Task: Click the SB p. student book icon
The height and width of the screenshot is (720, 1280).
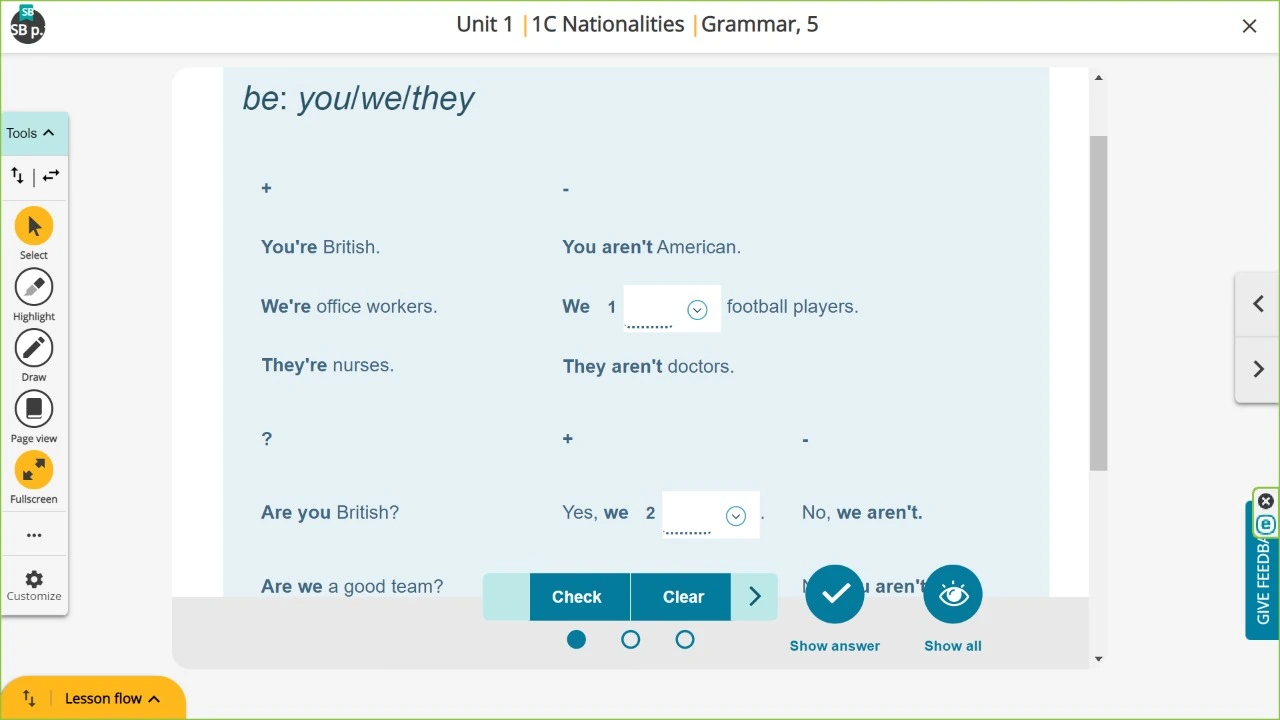Action: [x=27, y=26]
